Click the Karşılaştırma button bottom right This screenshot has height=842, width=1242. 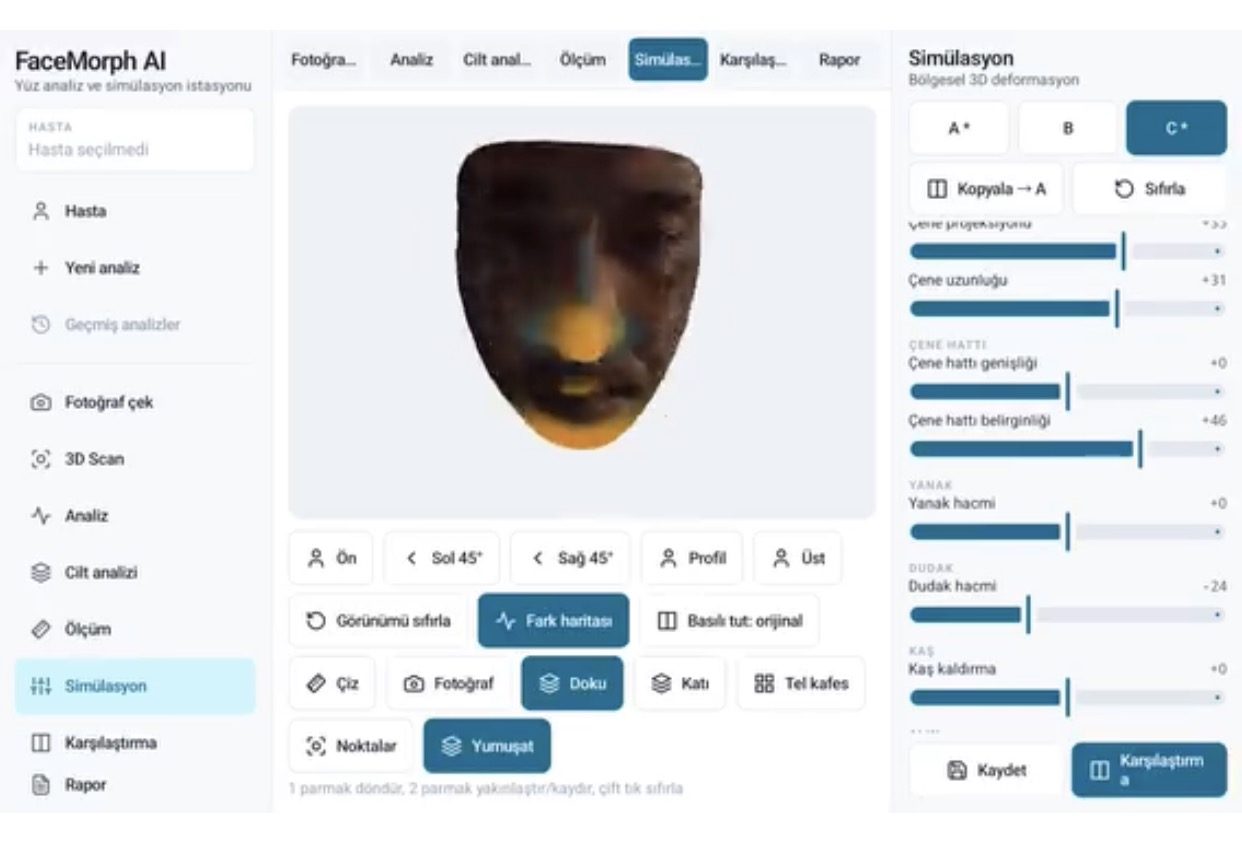click(x=1149, y=770)
